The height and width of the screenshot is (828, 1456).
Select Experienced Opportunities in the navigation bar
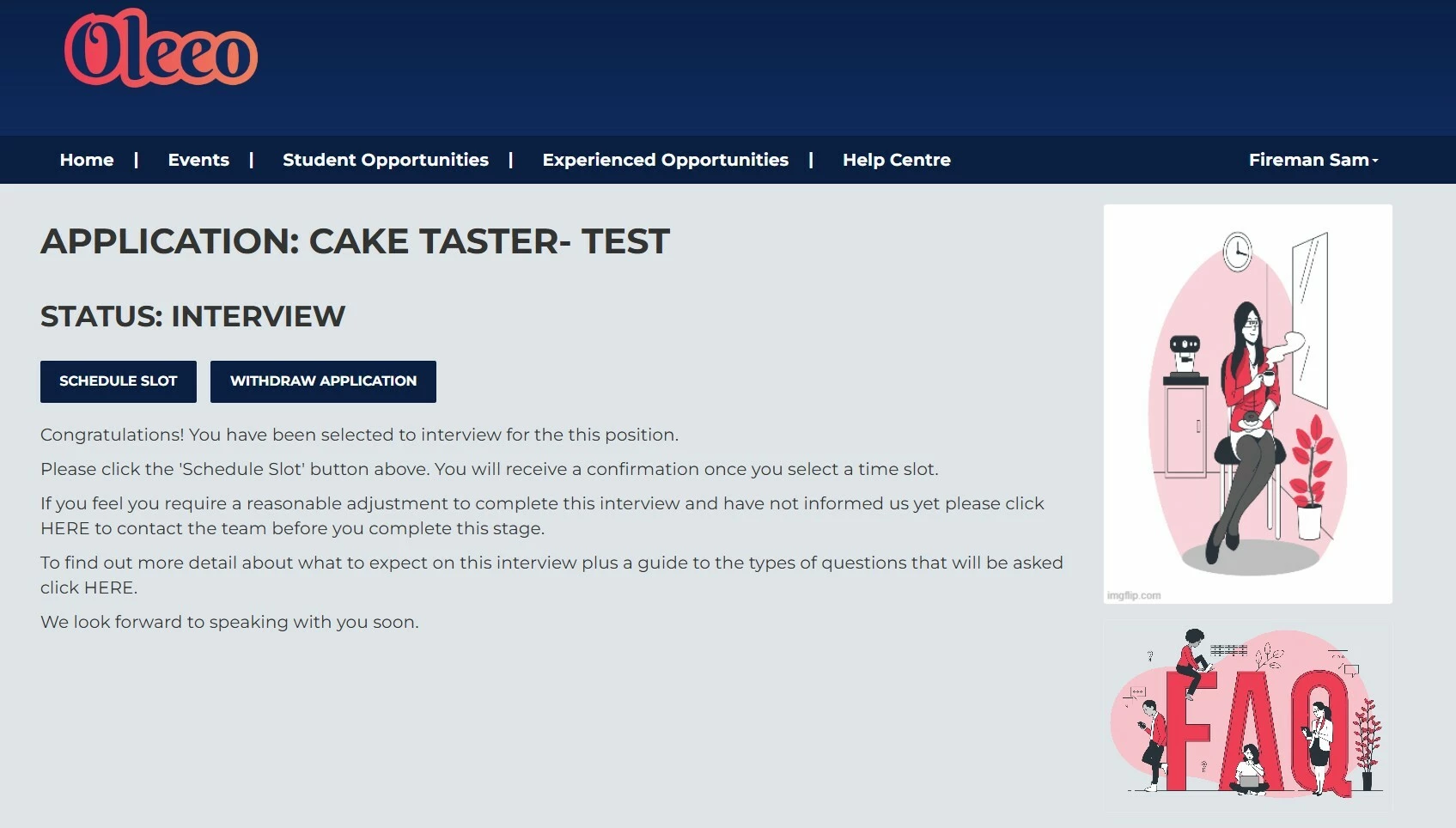click(665, 160)
